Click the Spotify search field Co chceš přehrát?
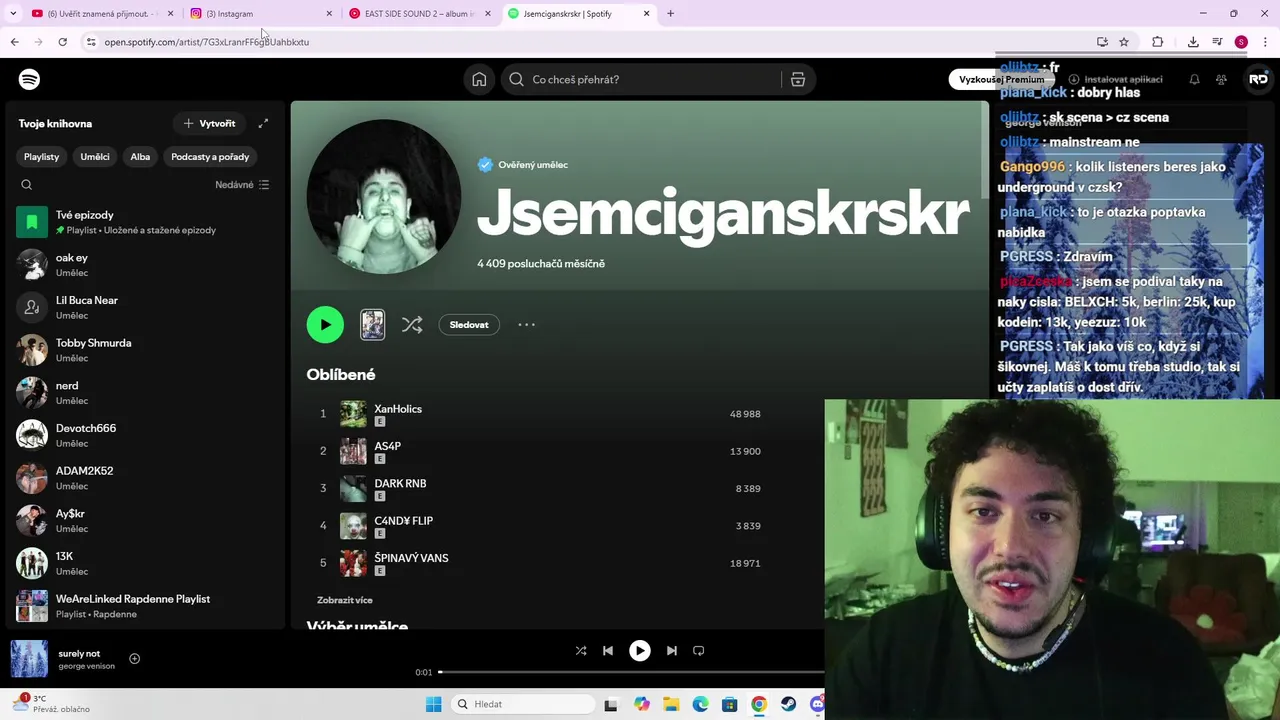The height and width of the screenshot is (720, 1280). pyautogui.click(x=642, y=79)
